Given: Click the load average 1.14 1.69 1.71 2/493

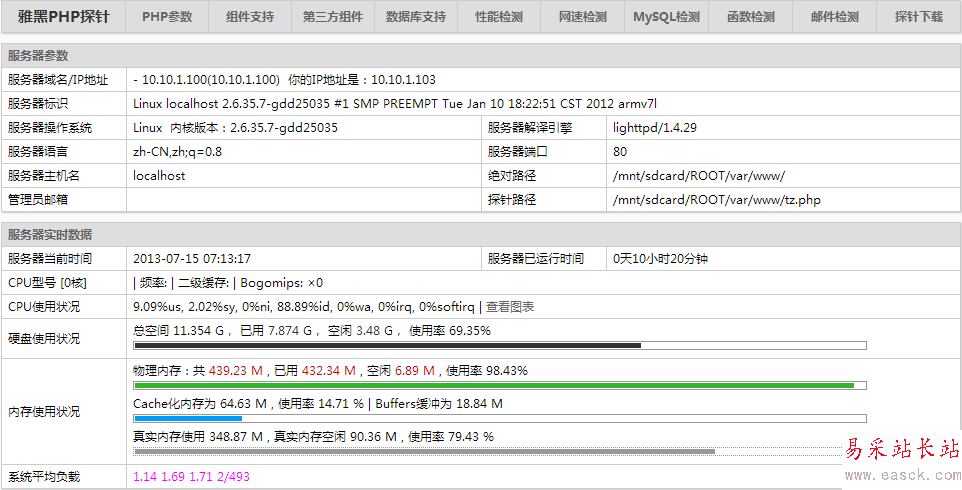Looking at the screenshot, I should 191,477.
